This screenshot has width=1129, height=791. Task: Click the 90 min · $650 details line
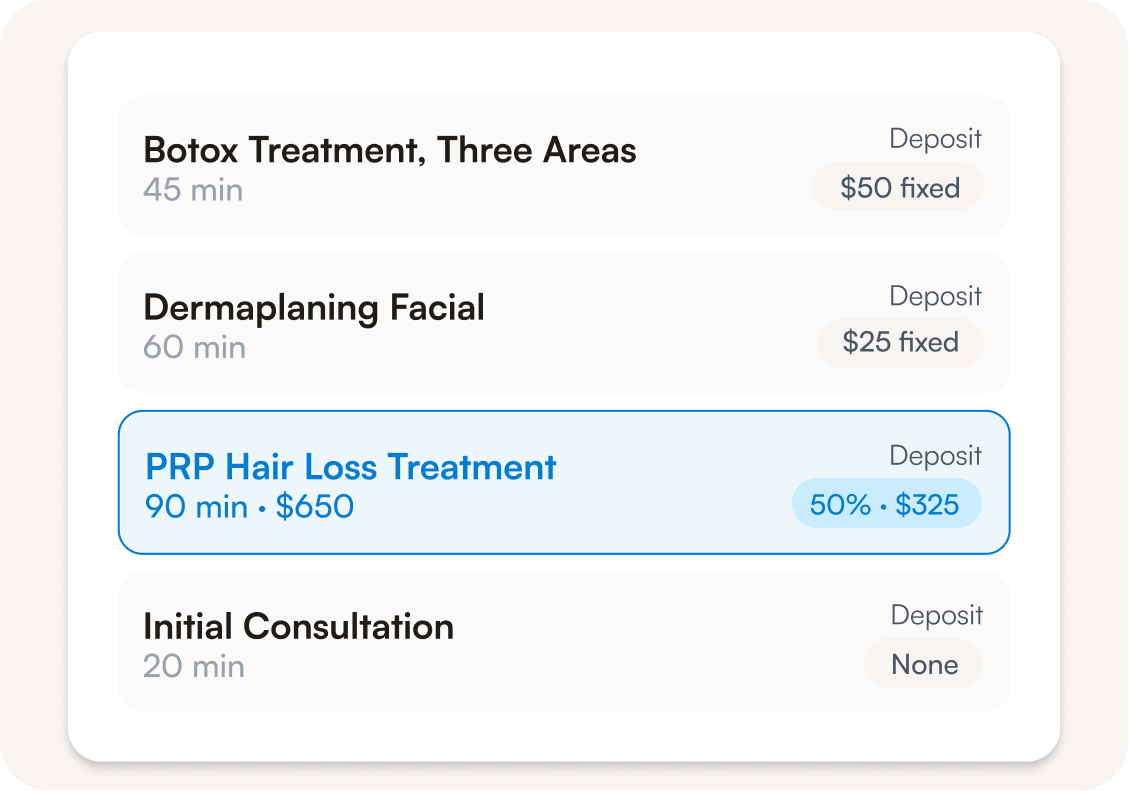pyautogui.click(x=249, y=507)
